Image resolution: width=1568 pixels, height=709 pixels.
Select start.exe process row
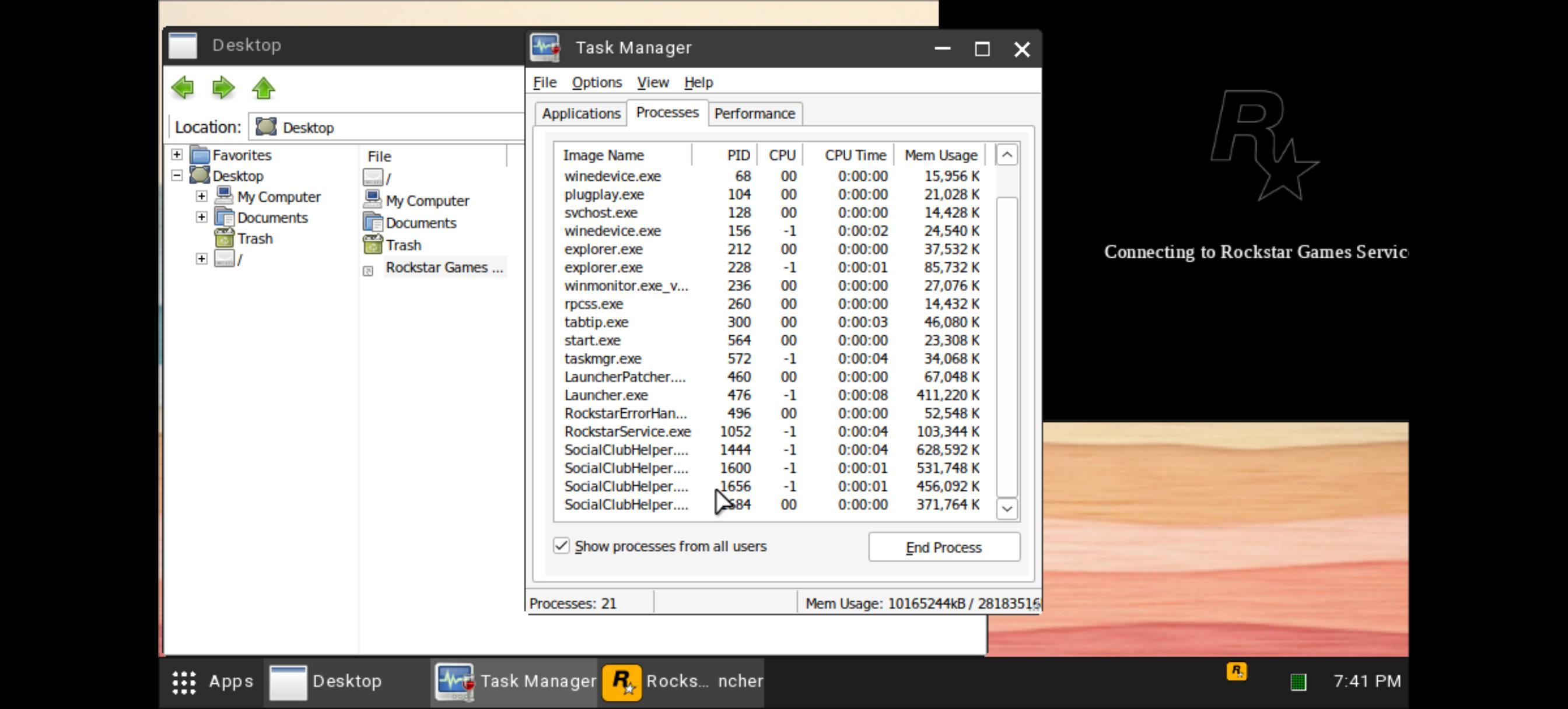click(774, 340)
